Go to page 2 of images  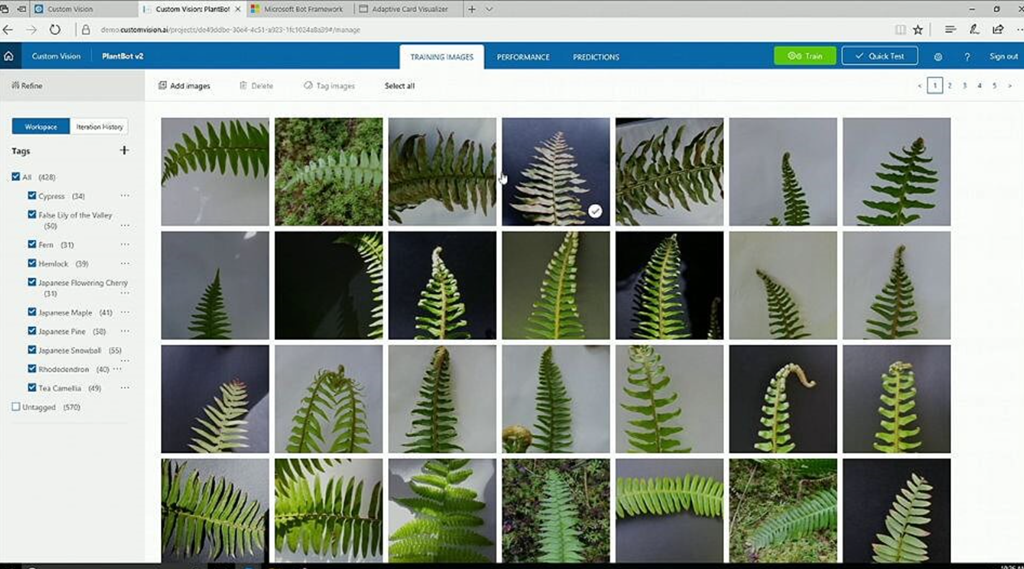pos(950,86)
